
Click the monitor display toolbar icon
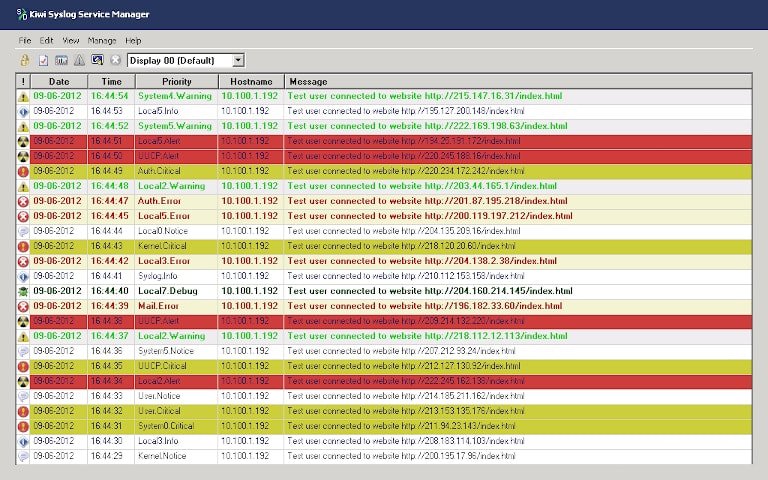coord(97,60)
